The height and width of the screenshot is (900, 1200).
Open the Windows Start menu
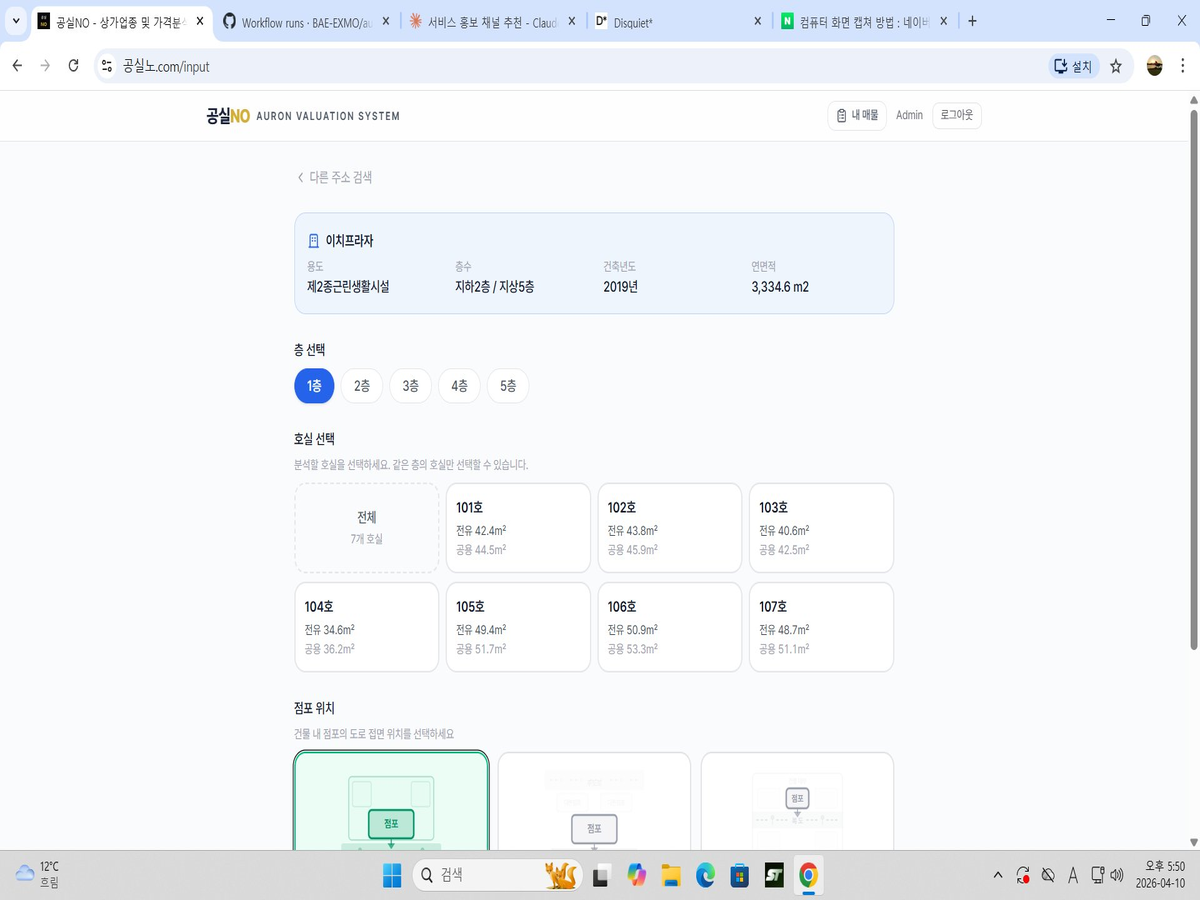[x=391, y=876]
